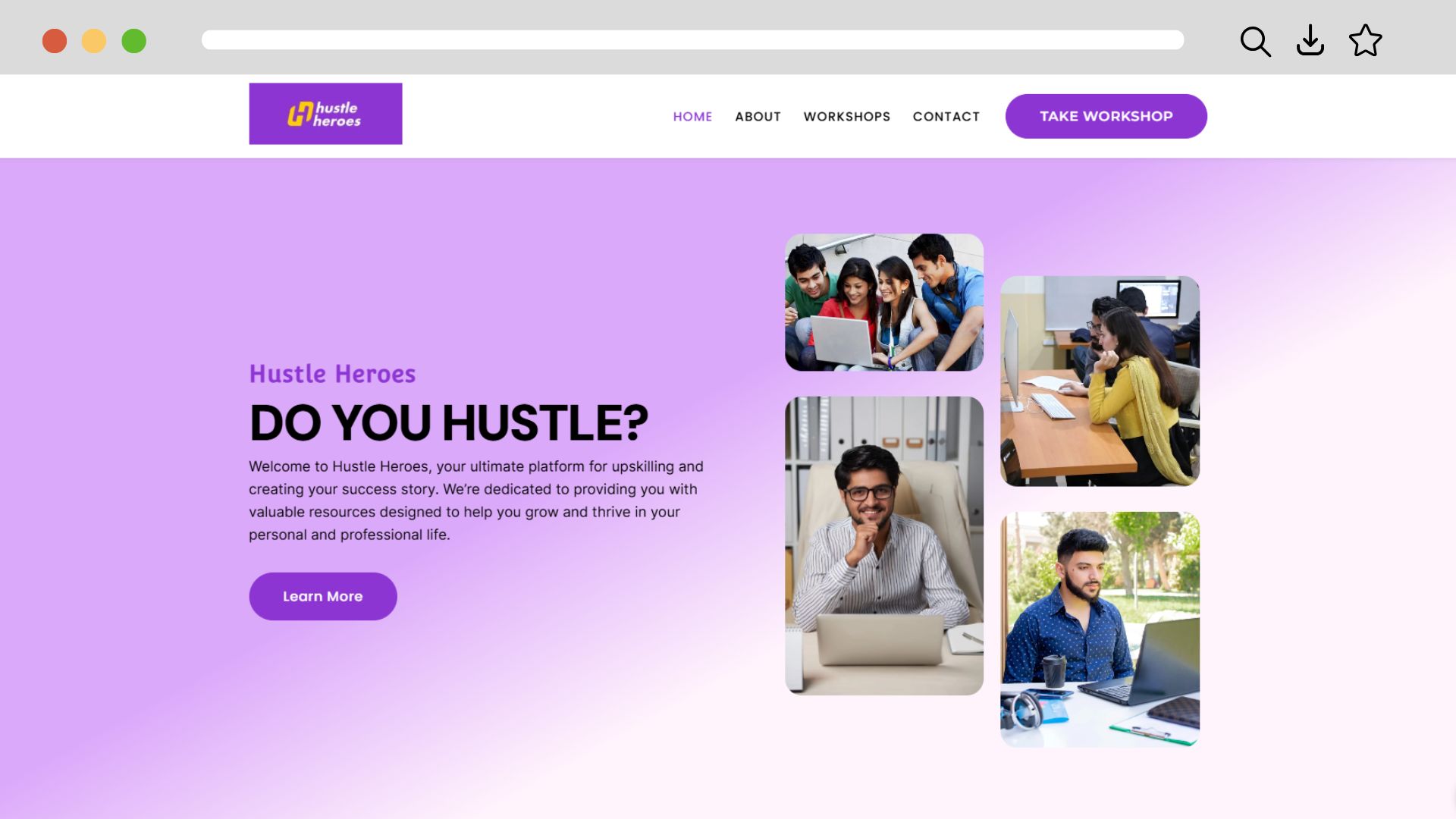The width and height of the screenshot is (1456, 819).
Task: Click the yellow window dot
Action: coord(94,41)
